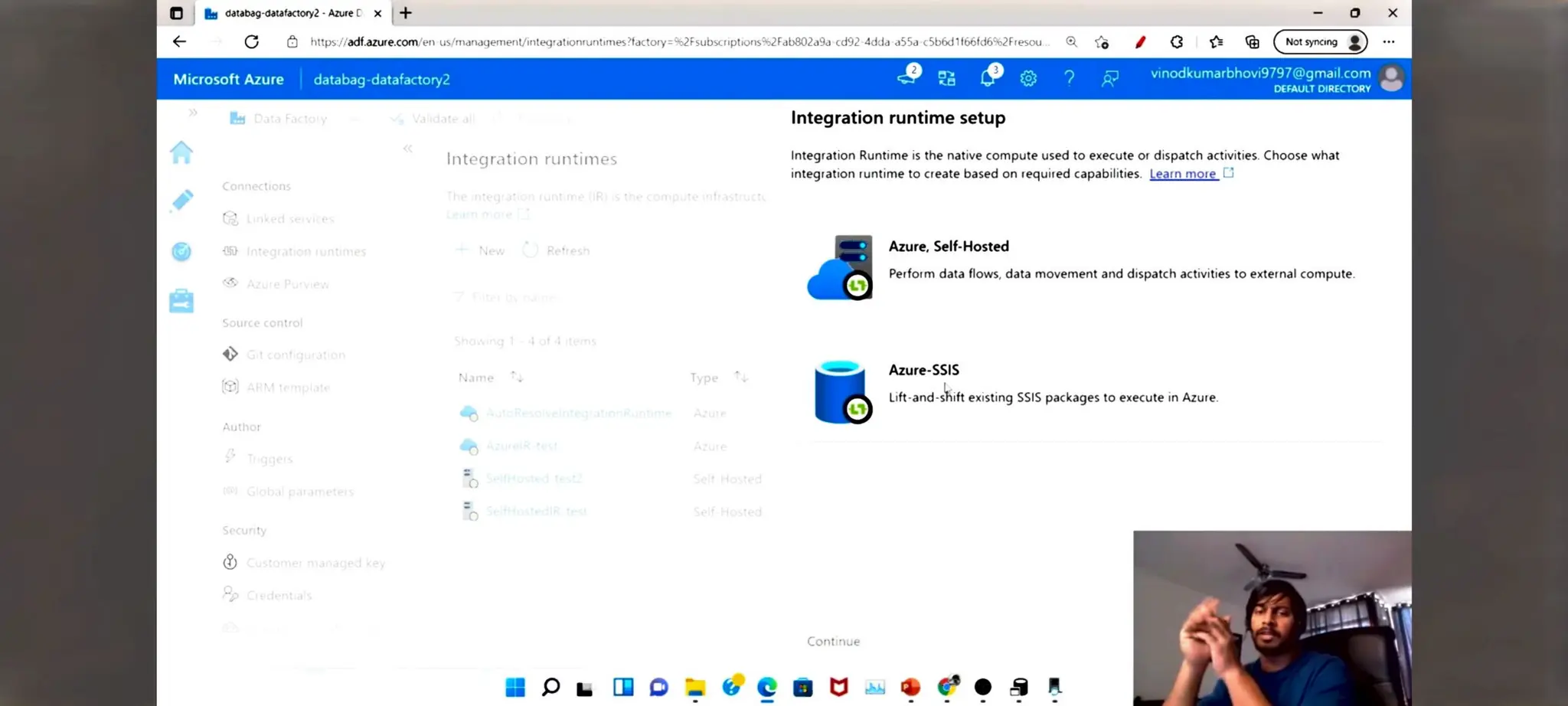Go back to the previous page

pos(179,41)
